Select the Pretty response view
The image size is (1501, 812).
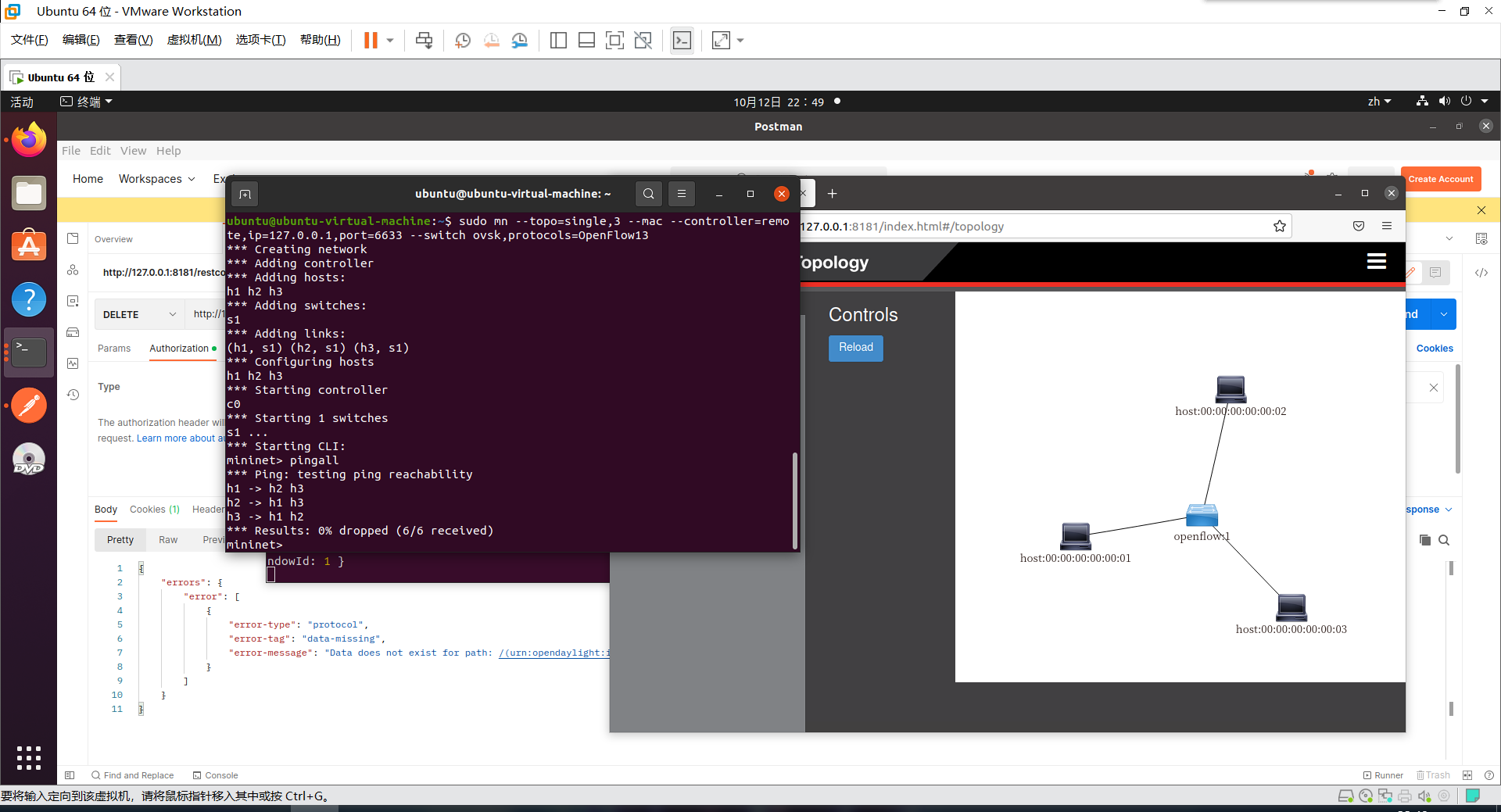click(120, 540)
